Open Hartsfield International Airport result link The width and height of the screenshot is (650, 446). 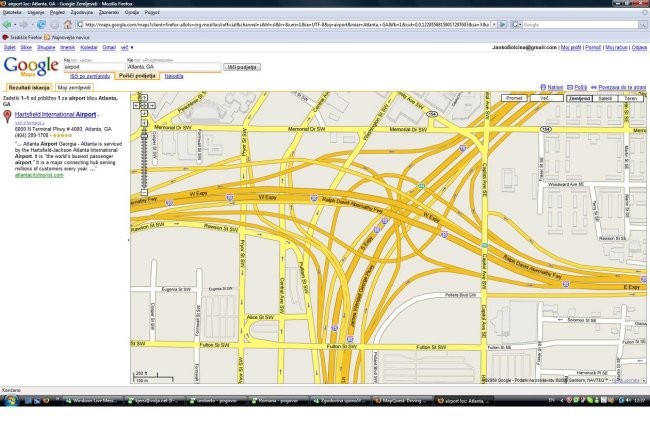tap(56, 114)
